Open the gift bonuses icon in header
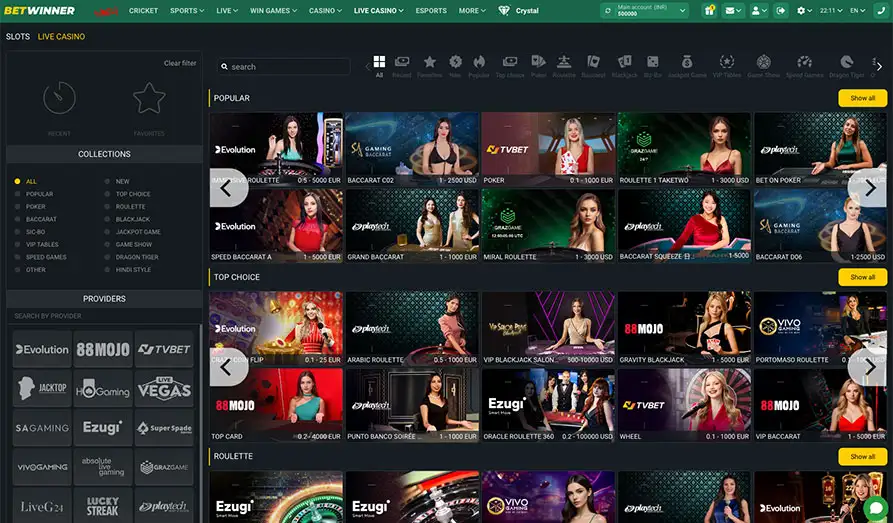893x523 pixels. [x=709, y=10]
